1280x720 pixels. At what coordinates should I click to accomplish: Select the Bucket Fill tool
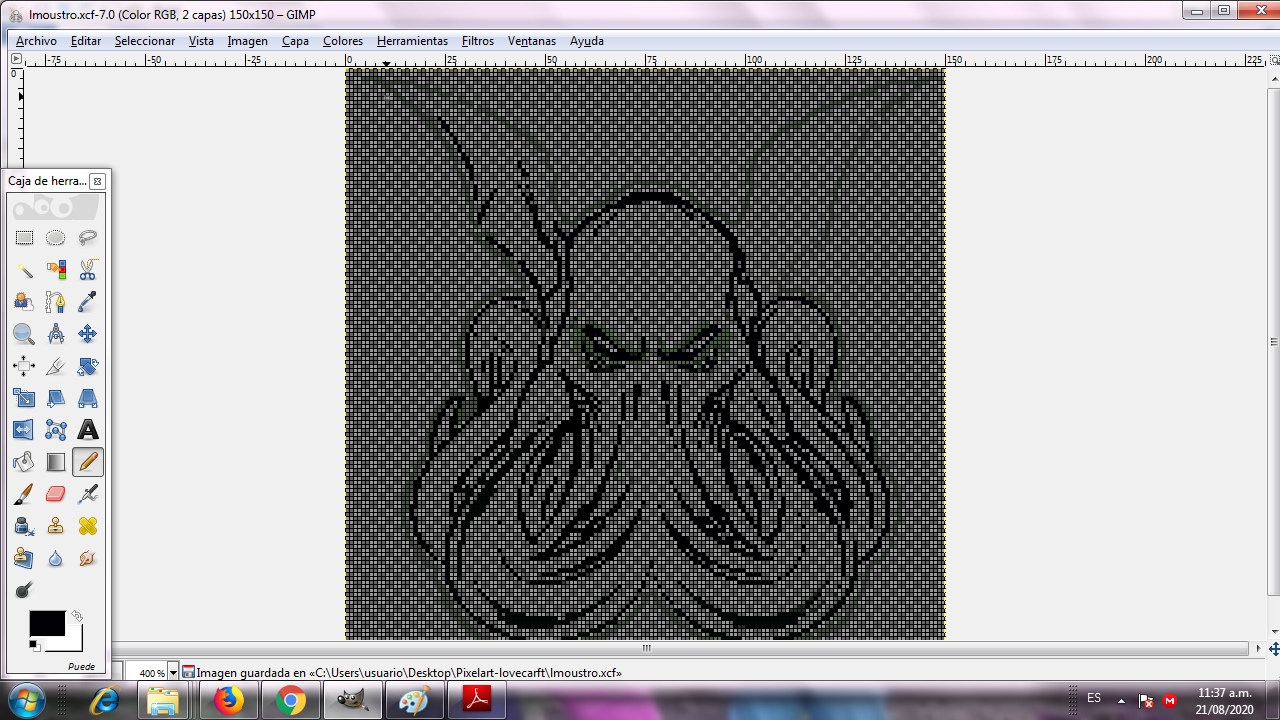pyautogui.click(x=24, y=462)
